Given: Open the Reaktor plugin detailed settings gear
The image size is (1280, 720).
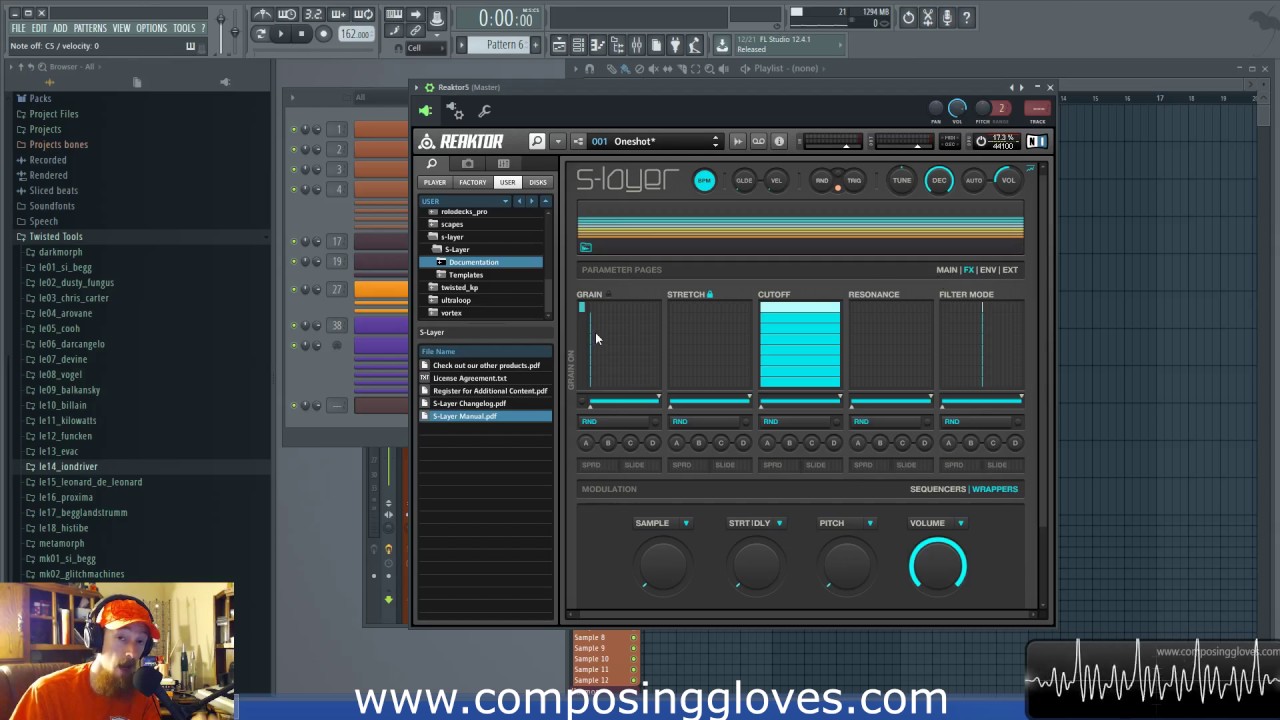Looking at the screenshot, I should 455,110.
